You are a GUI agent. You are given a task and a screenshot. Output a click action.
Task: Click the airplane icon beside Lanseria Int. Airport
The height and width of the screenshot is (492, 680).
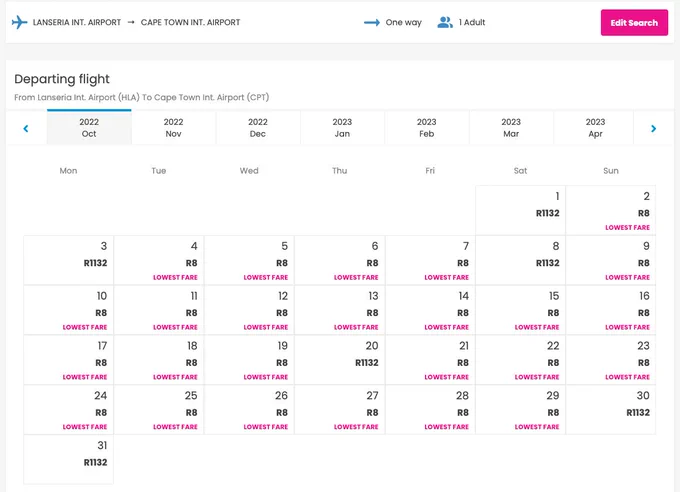tap(19, 22)
